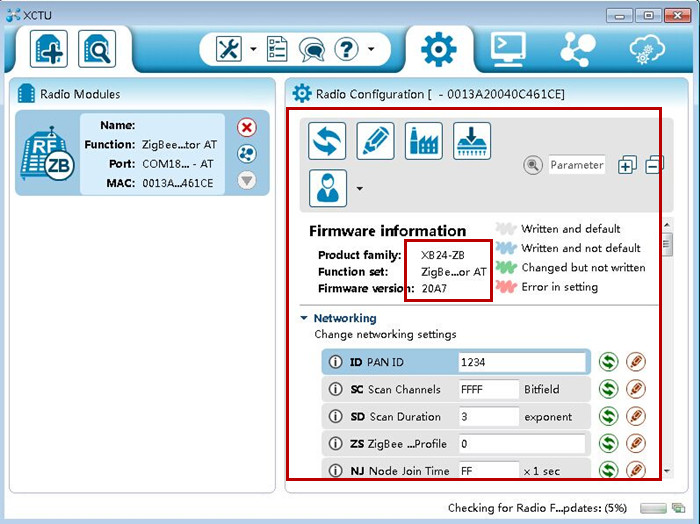The width and height of the screenshot is (700, 524).
Task: Refresh the Scan Channels parameter
Action: click(x=608, y=389)
